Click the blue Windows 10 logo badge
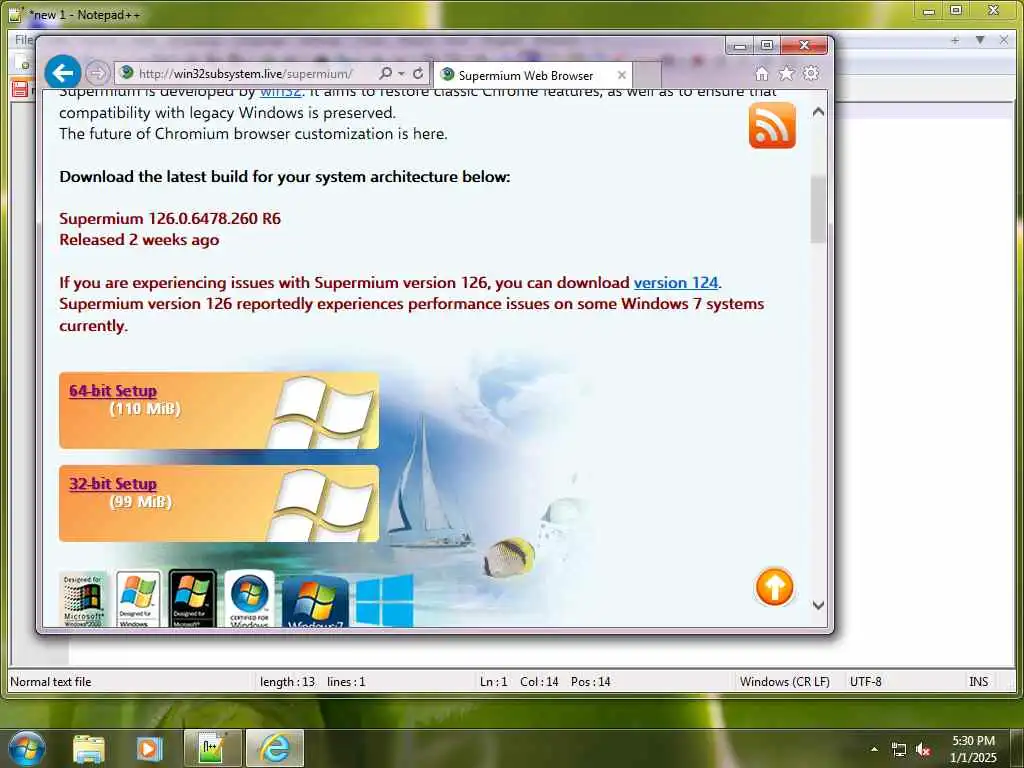Image resolution: width=1024 pixels, height=768 pixels. coord(385,600)
